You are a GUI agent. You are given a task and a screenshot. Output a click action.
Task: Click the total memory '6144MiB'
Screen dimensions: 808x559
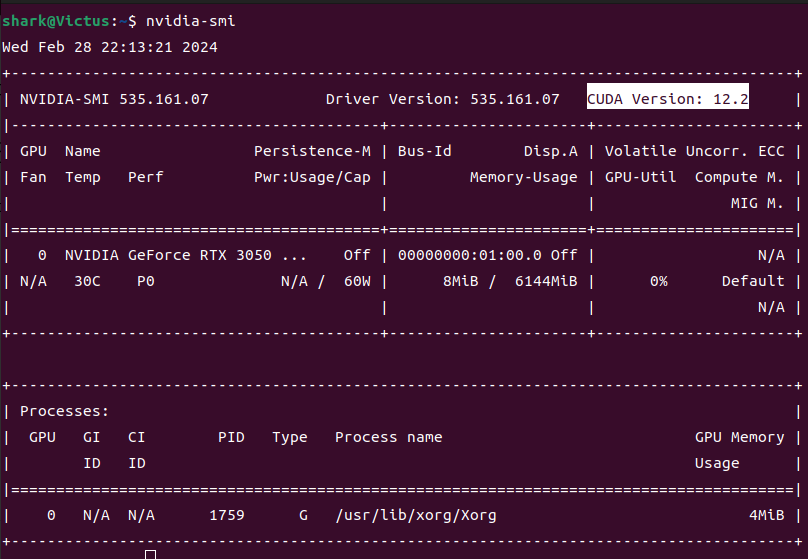(x=546, y=281)
